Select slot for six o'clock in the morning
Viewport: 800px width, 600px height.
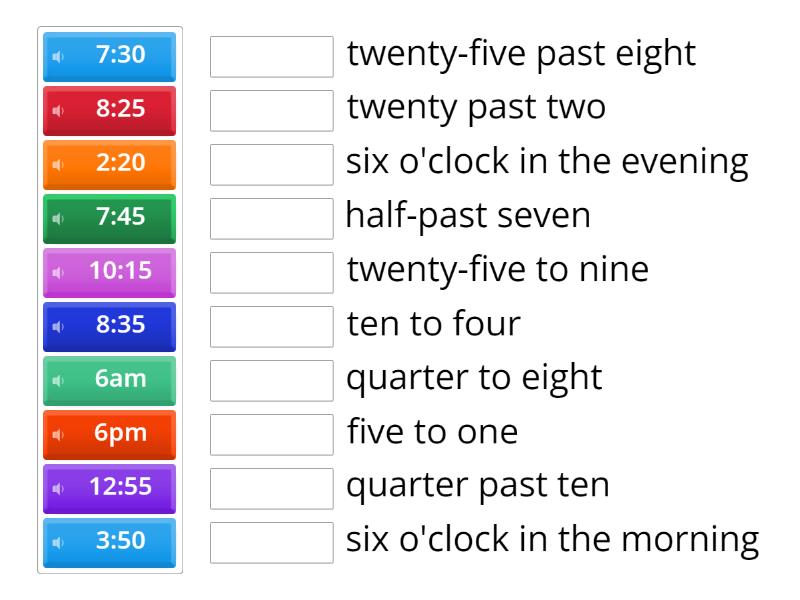[x=272, y=543]
